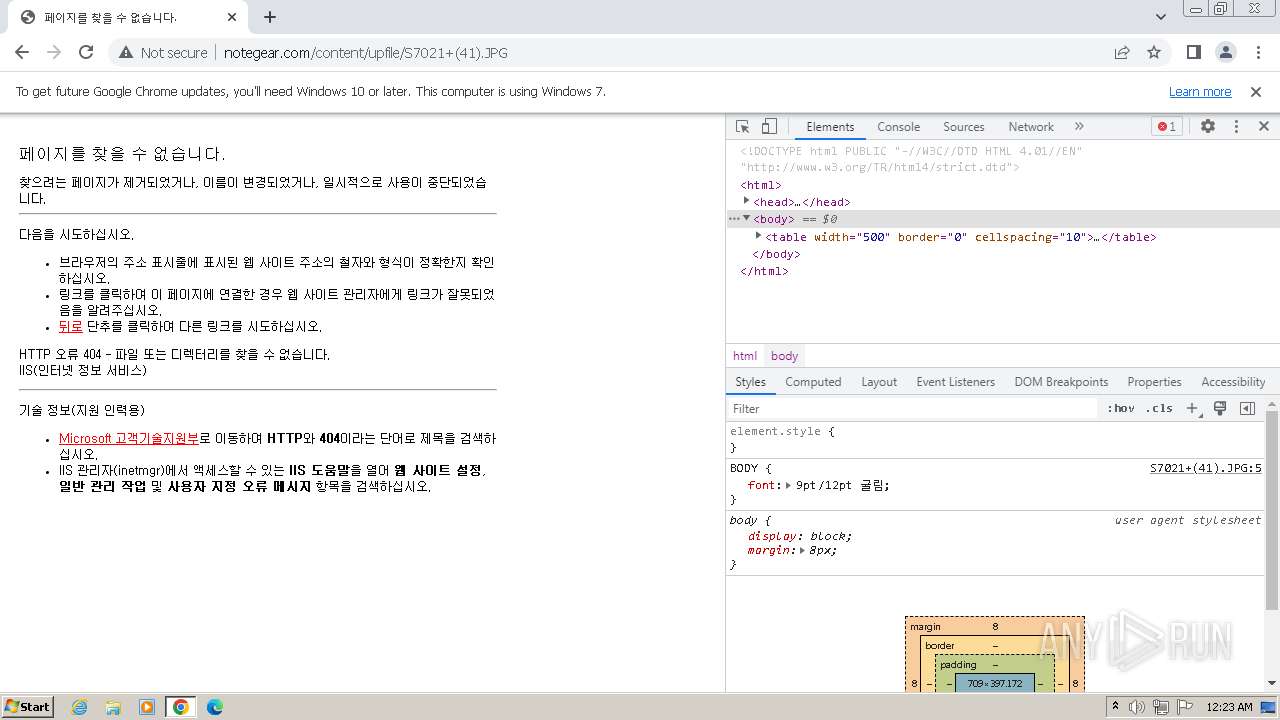Viewport: 1280px width, 720px height.
Task: Open the Properties tab
Action: click(1154, 382)
